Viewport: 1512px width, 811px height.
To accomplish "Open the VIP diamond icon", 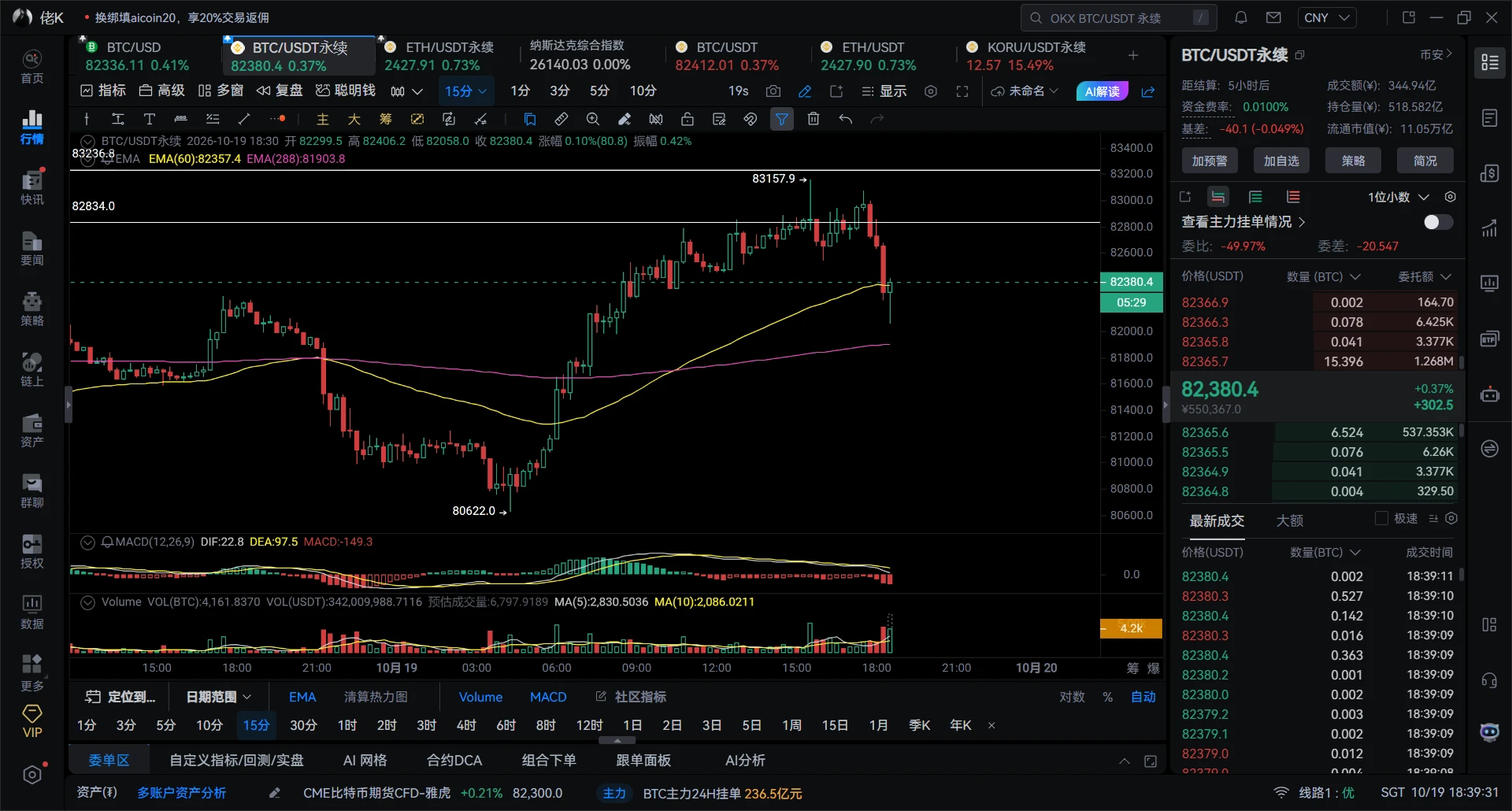I will [x=31, y=721].
